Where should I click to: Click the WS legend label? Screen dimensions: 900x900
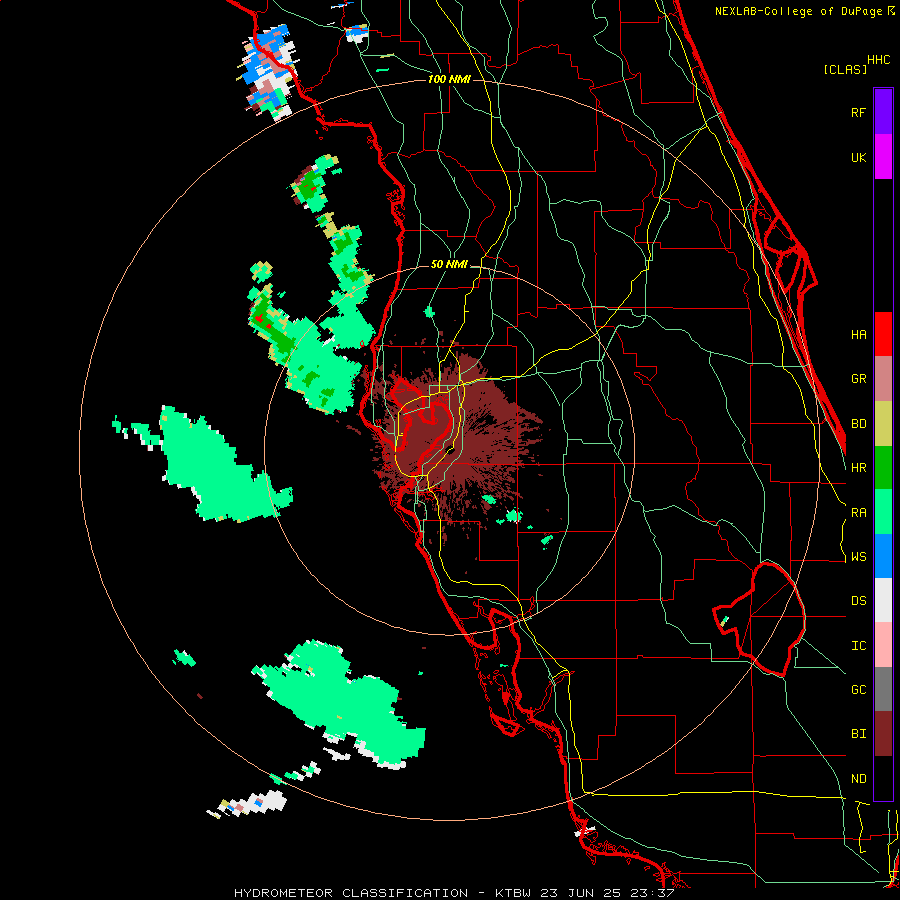pyautogui.click(x=858, y=557)
